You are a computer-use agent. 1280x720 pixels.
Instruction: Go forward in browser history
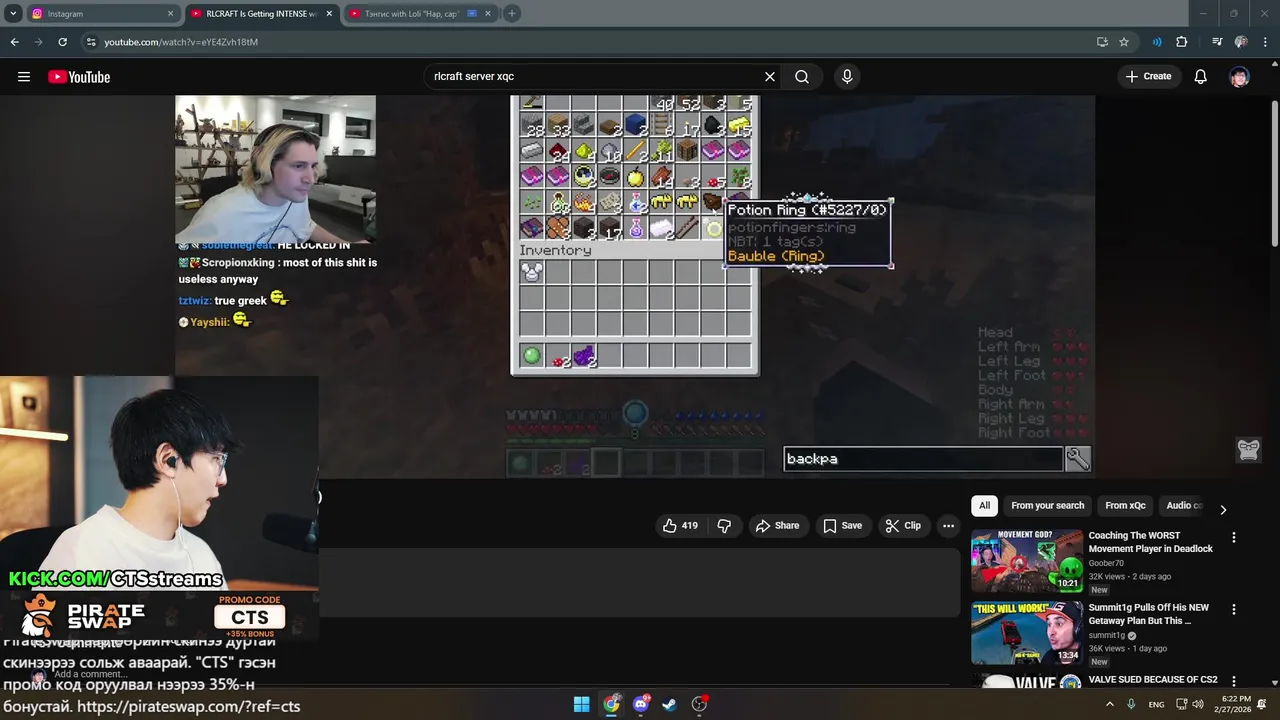click(38, 42)
